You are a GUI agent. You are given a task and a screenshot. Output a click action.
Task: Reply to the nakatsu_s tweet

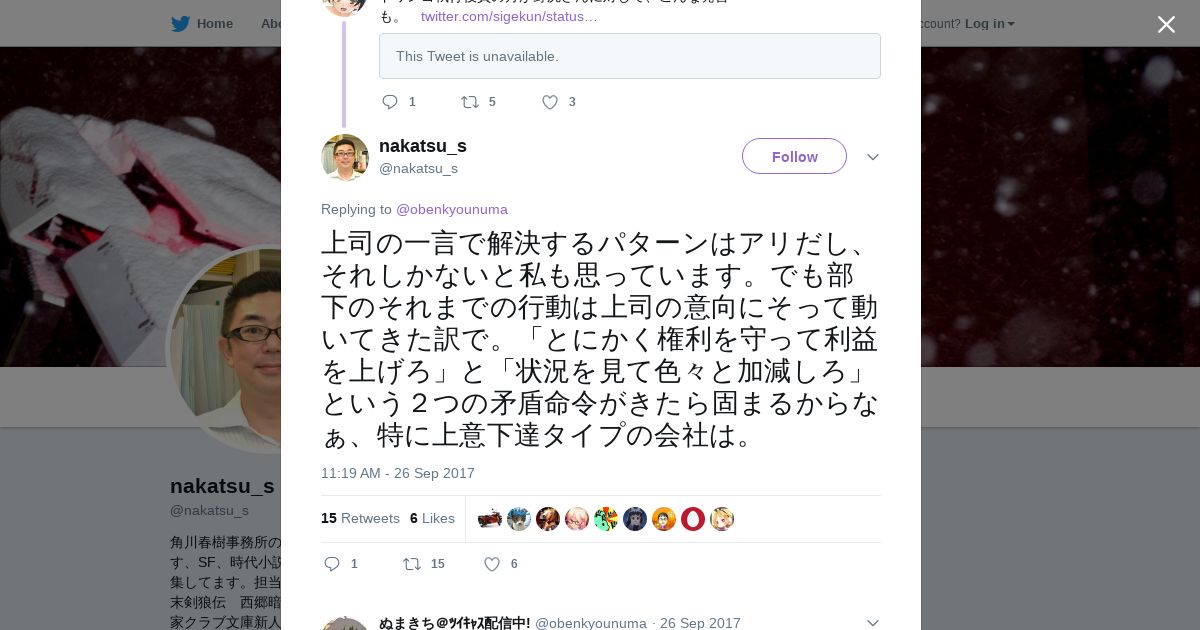point(333,564)
